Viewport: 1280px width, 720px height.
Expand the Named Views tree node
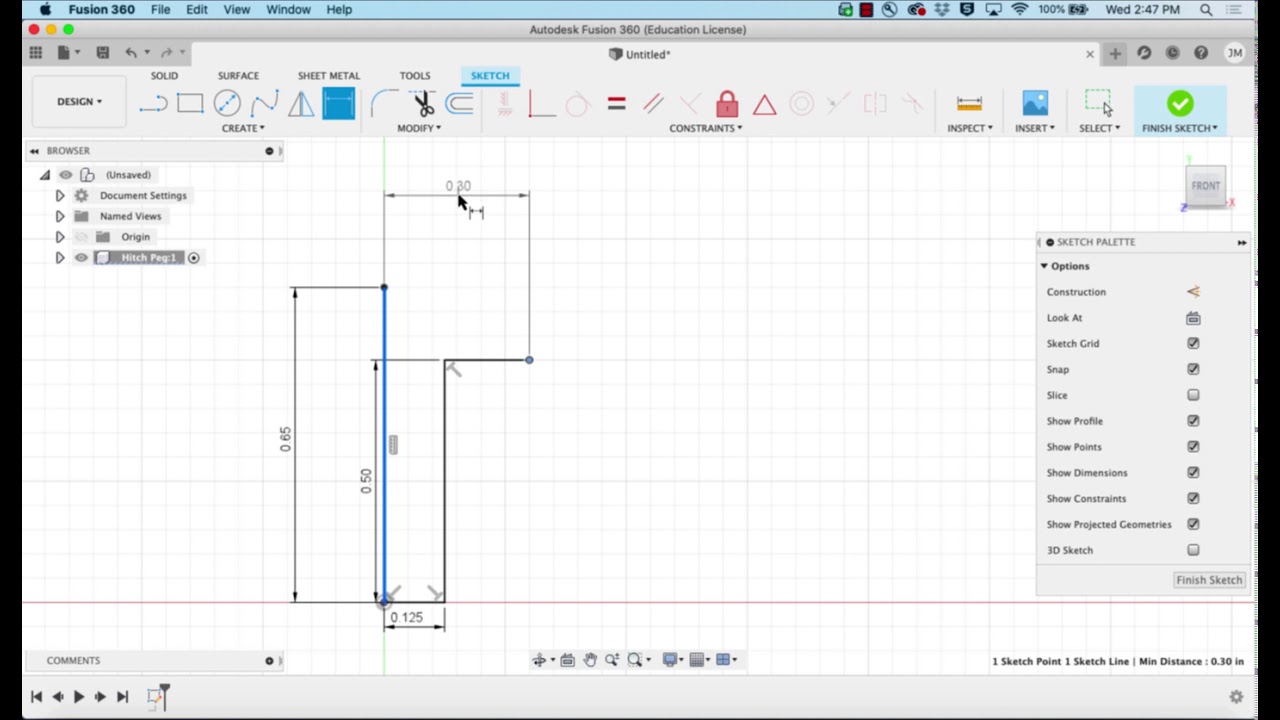(x=59, y=216)
